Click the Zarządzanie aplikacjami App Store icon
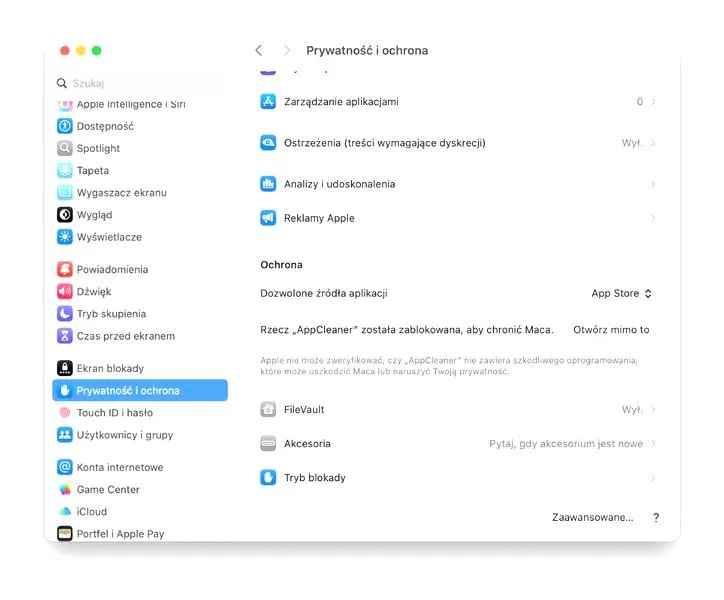 point(268,101)
